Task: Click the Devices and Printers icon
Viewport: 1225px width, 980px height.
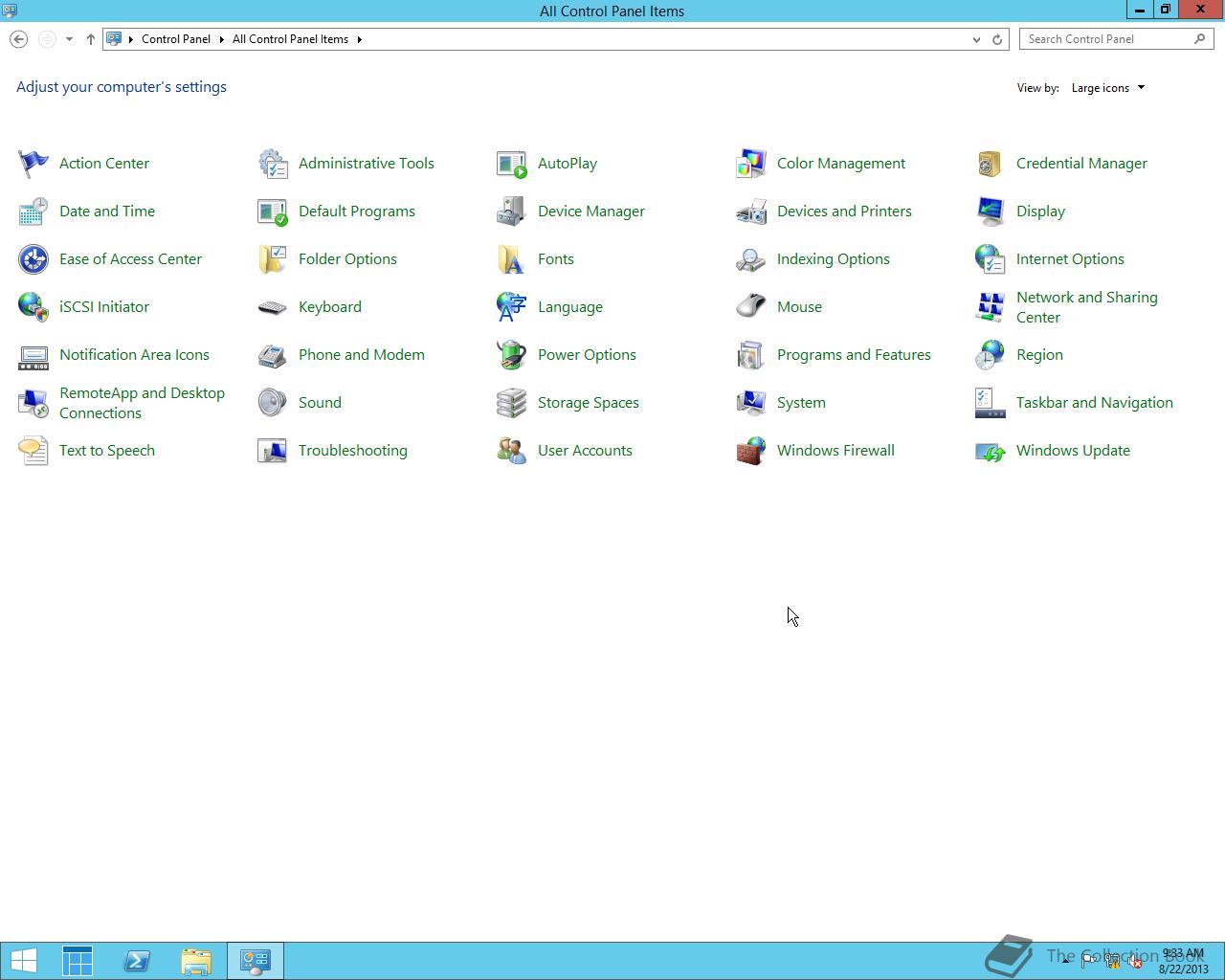Action: pyautogui.click(x=751, y=212)
